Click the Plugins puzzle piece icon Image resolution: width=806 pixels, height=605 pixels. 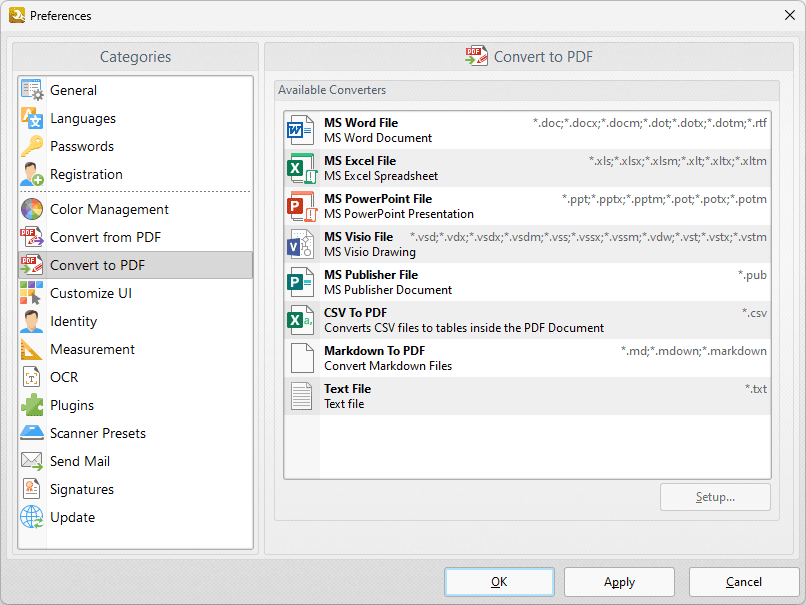(32, 405)
